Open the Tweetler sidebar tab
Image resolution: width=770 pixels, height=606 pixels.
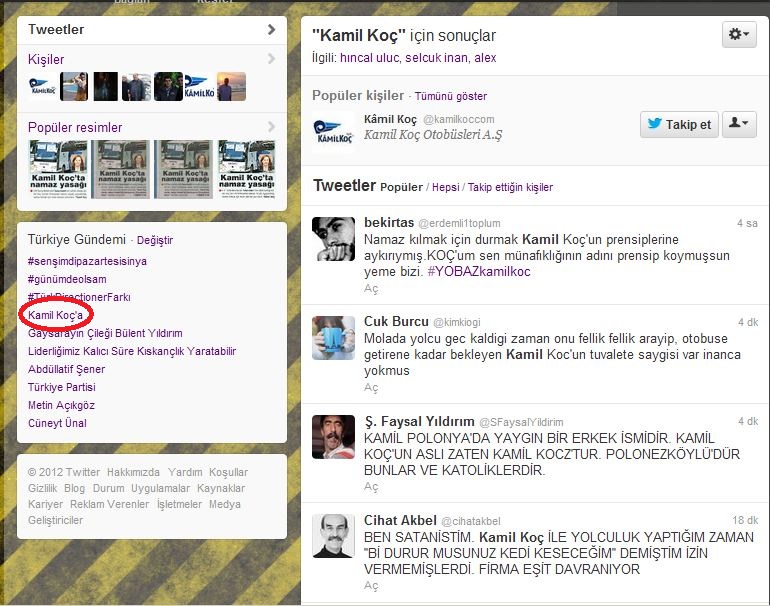[x=56, y=29]
